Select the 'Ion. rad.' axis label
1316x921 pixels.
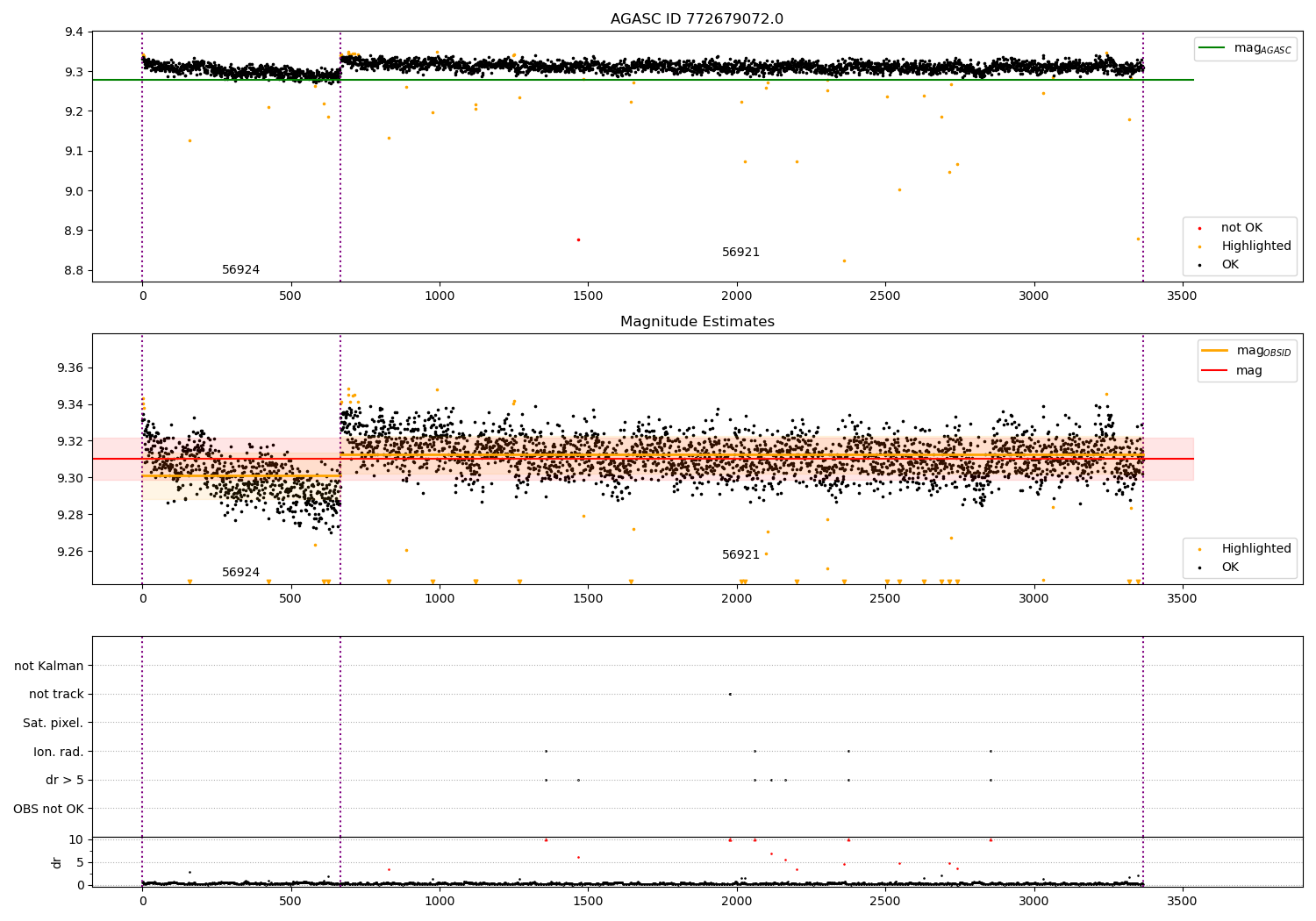(x=59, y=752)
